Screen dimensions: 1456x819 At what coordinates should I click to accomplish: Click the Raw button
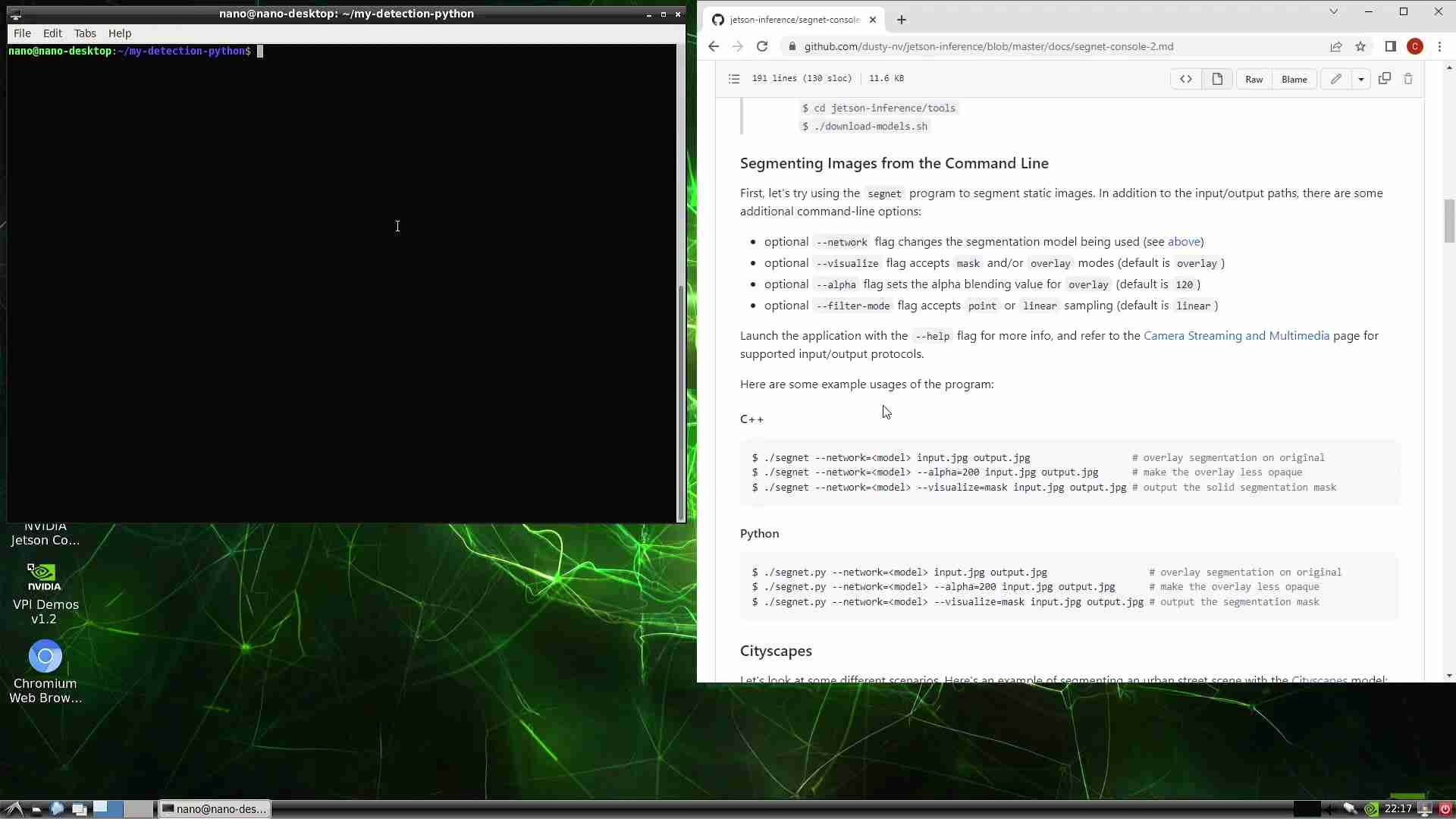pyautogui.click(x=1254, y=79)
